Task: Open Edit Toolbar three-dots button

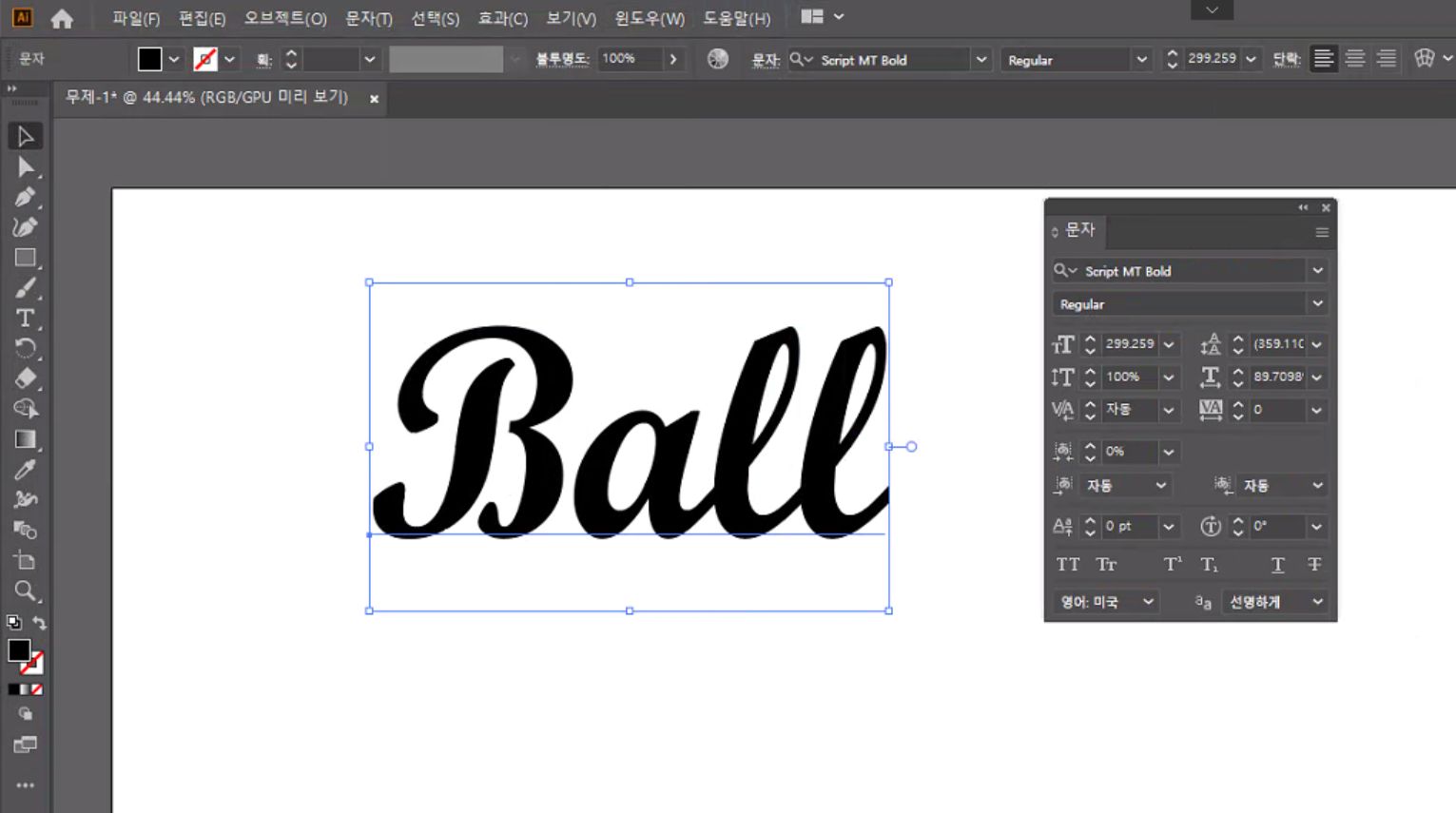Action: [x=25, y=785]
